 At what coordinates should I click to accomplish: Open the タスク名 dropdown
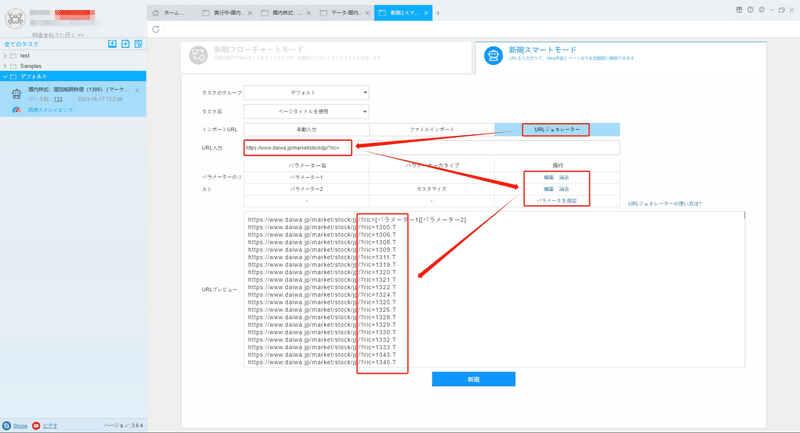[306, 111]
